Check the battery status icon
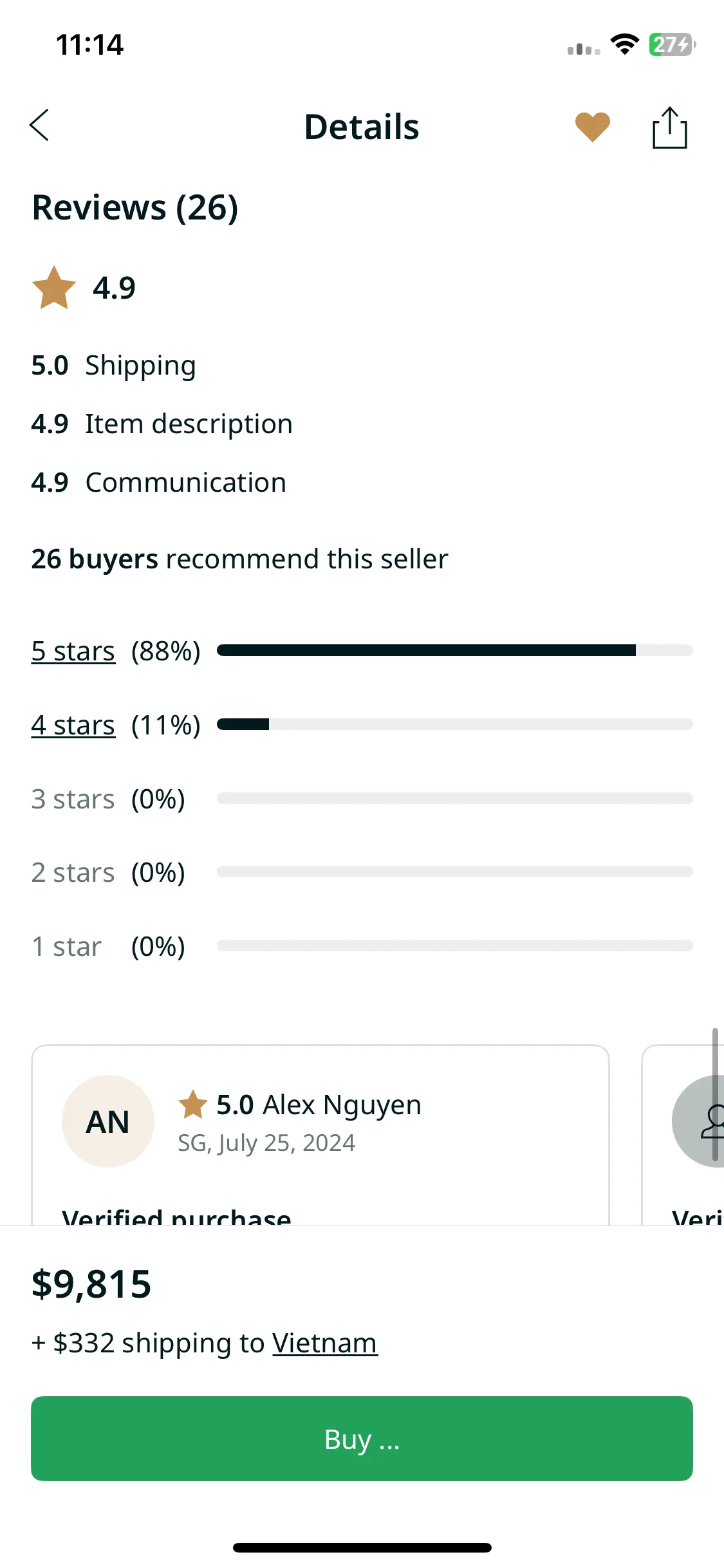Viewport: 724px width, 1568px height. [x=672, y=44]
